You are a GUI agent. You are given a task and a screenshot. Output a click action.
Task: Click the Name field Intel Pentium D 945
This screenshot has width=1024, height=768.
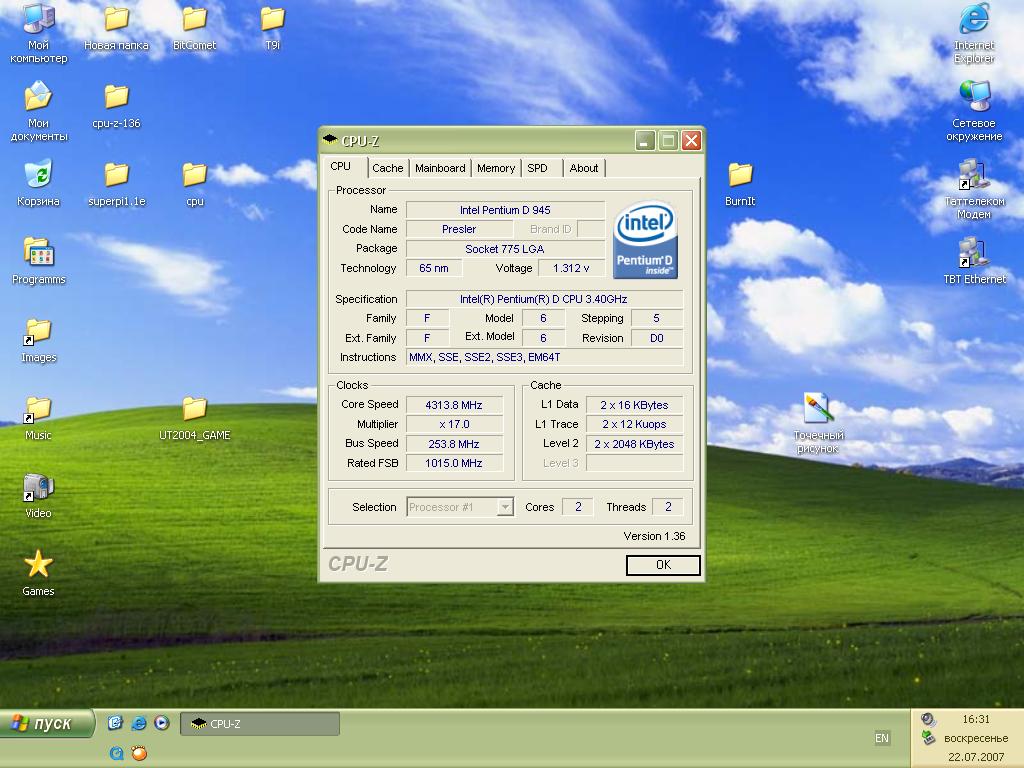coord(505,210)
